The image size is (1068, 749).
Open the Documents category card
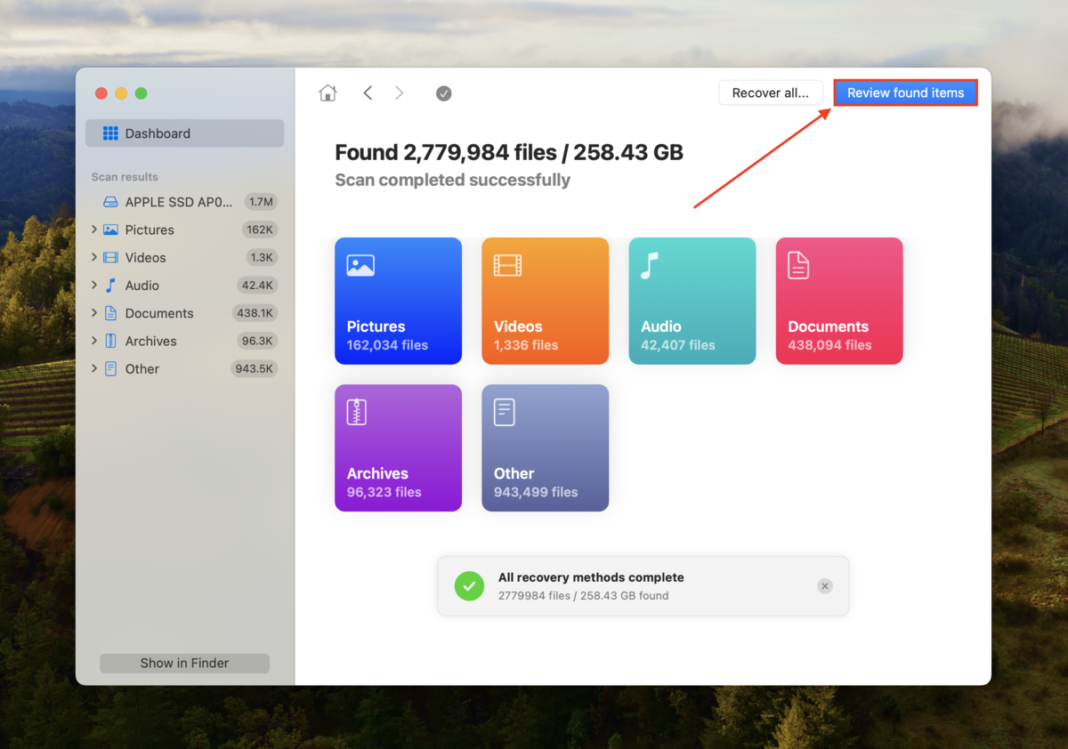pos(838,300)
